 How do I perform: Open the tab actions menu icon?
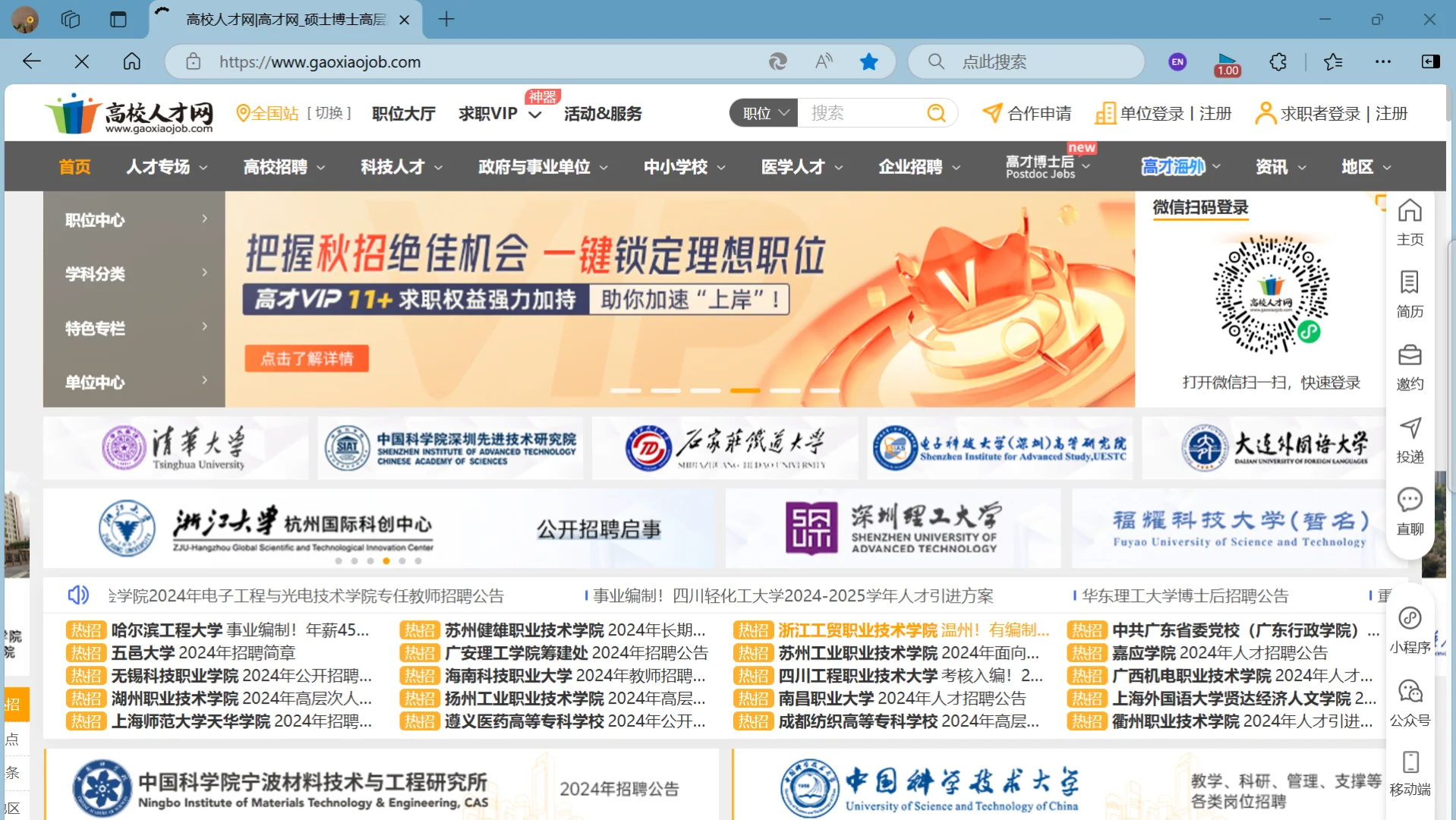118,19
